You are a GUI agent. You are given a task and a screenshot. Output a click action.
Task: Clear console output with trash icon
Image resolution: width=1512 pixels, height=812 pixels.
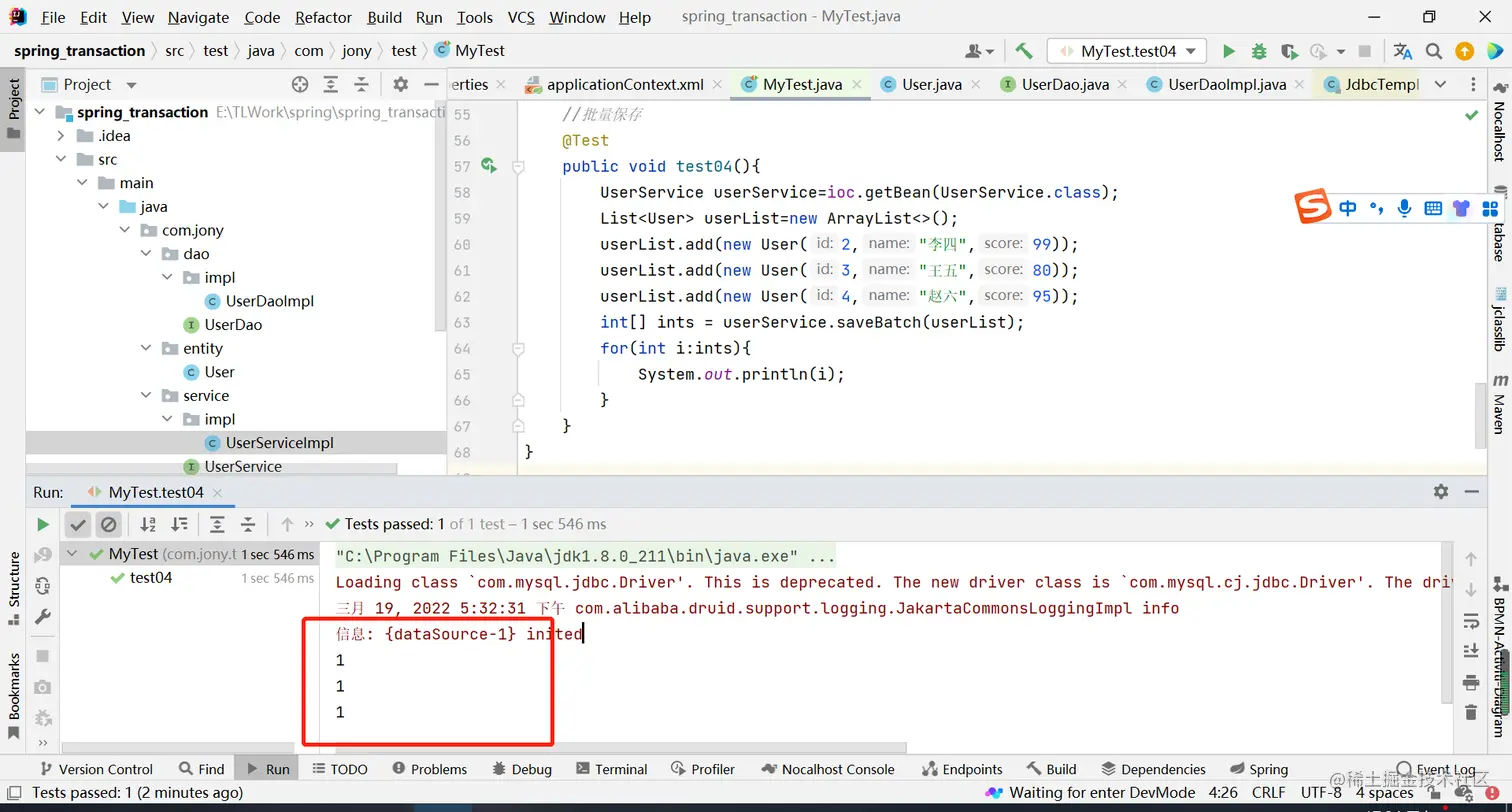1470,713
